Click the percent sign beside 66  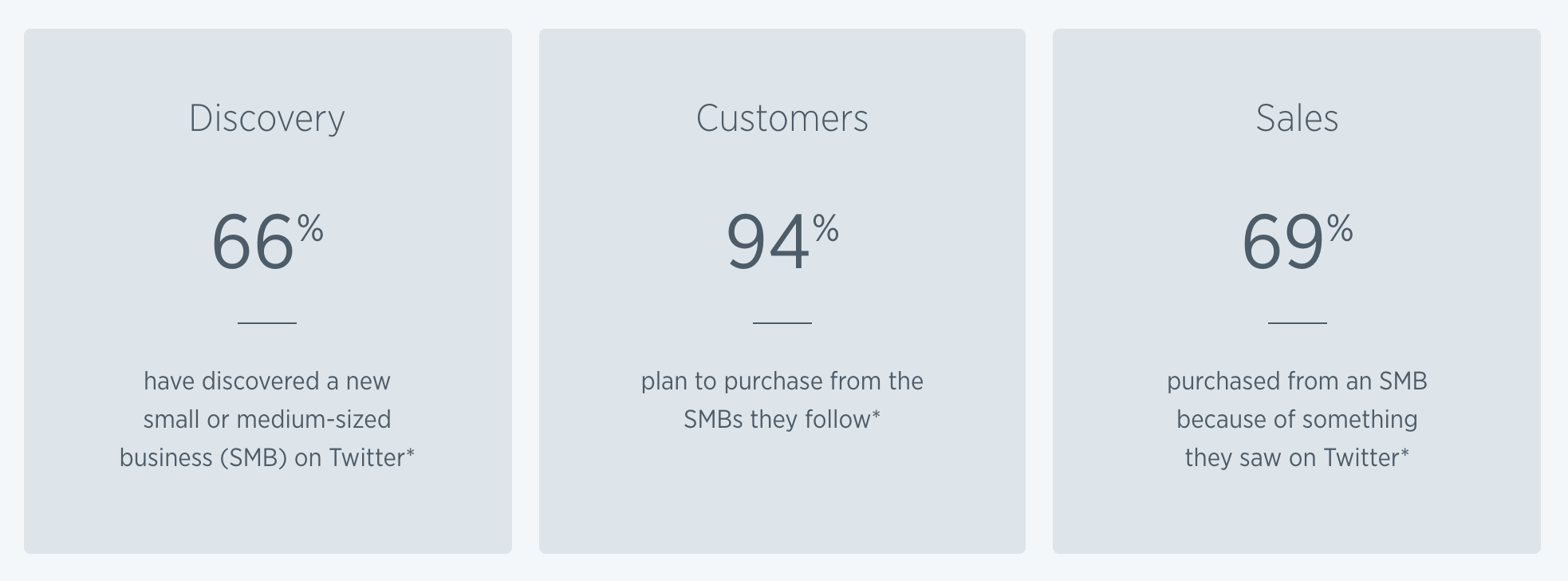tap(311, 229)
